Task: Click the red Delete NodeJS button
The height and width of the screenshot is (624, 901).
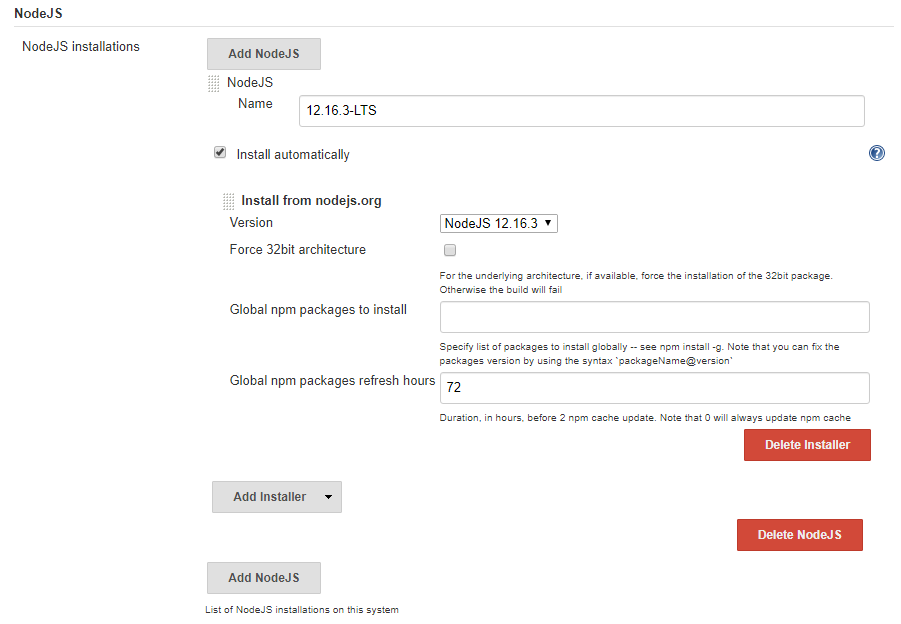Action: pos(799,535)
